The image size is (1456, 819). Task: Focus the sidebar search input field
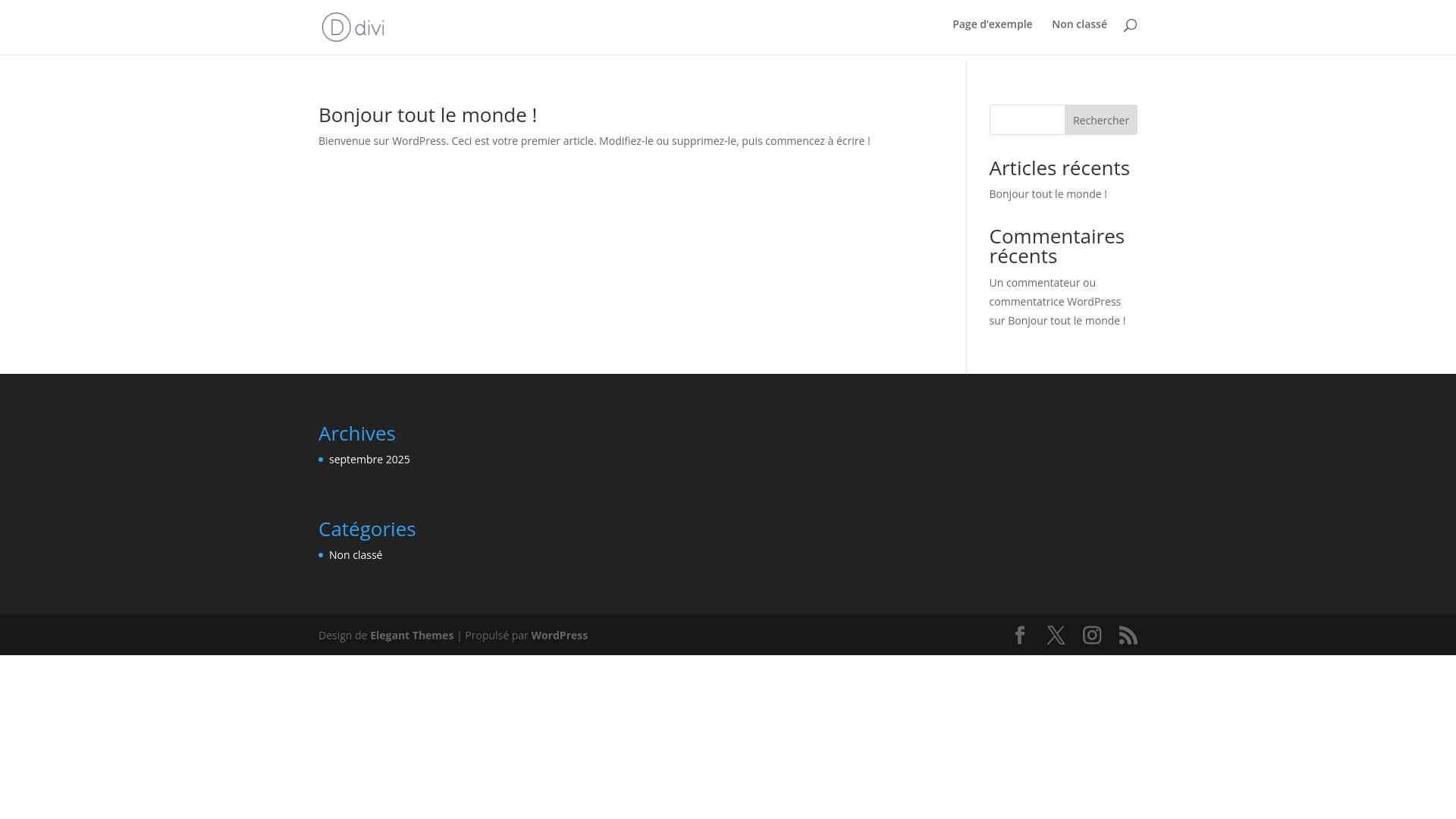pyautogui.click(x=1027, y=120)
